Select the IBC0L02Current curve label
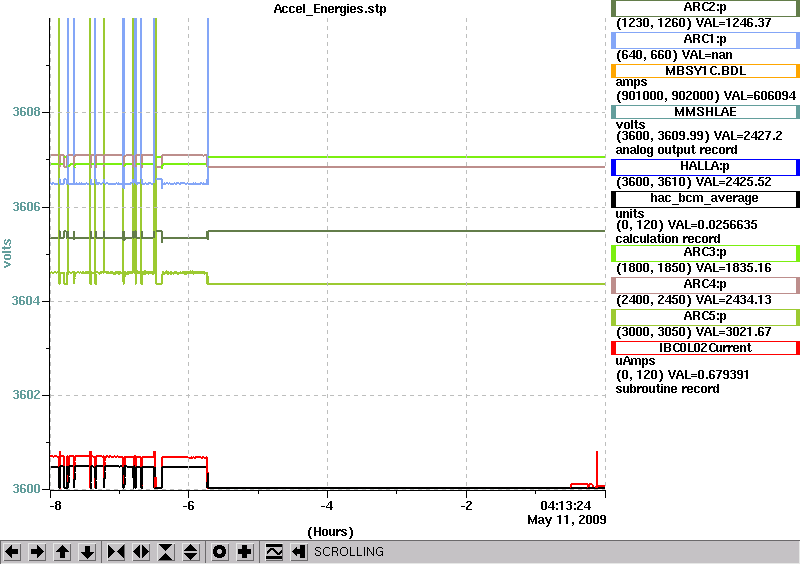The image size is (800, 564). click(x=705, y=348)
